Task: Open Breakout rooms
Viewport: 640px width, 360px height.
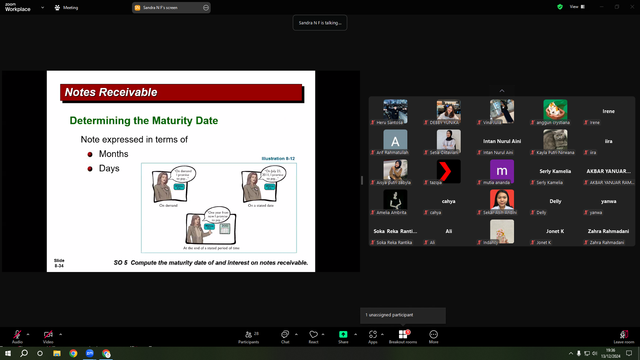Action: tap(403, 337)
